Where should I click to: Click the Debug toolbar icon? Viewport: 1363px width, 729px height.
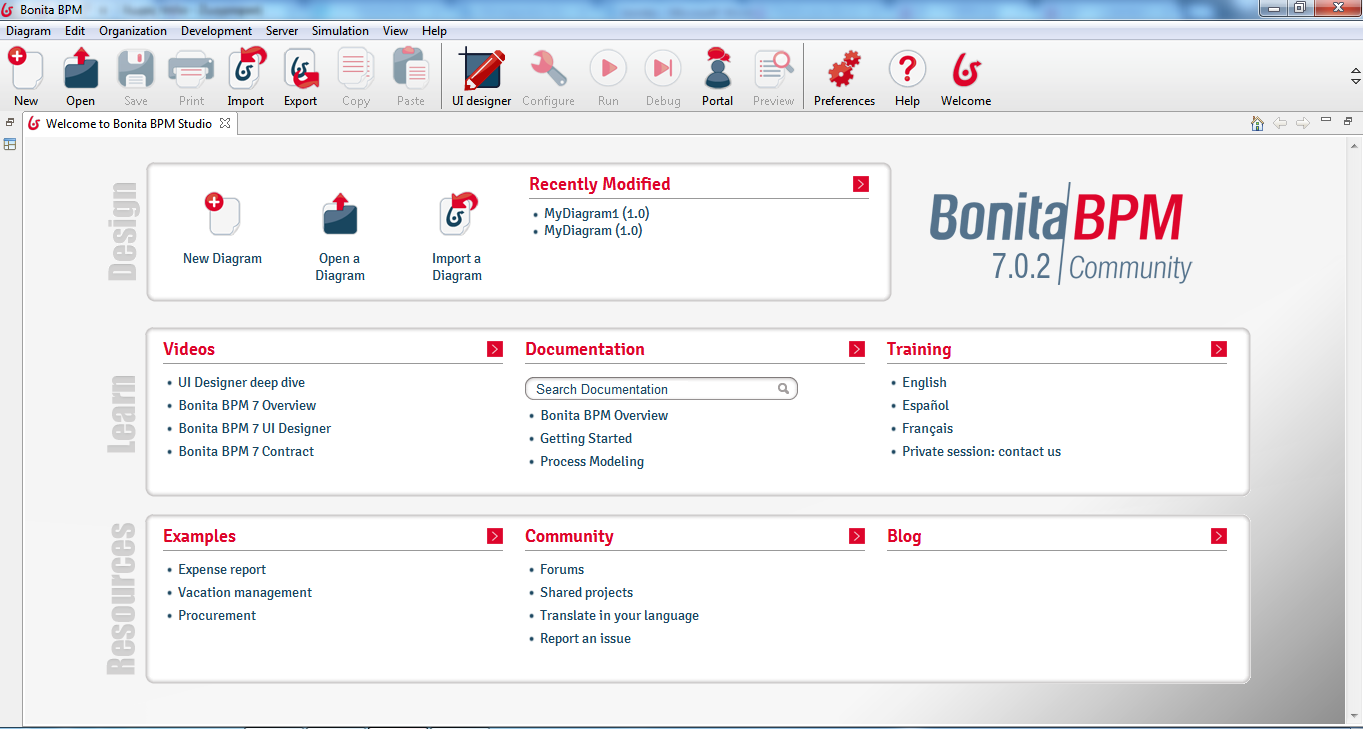pos(662,69)
